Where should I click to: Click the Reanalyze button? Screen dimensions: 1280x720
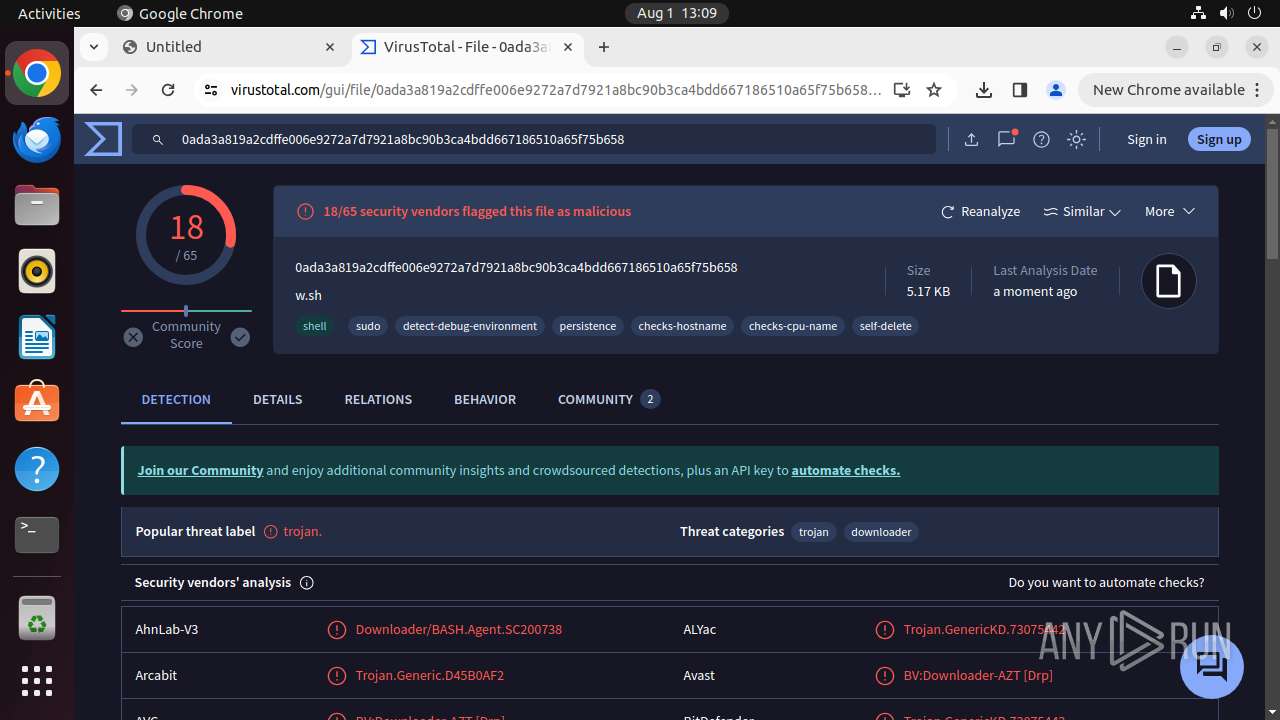coord(980,212)
